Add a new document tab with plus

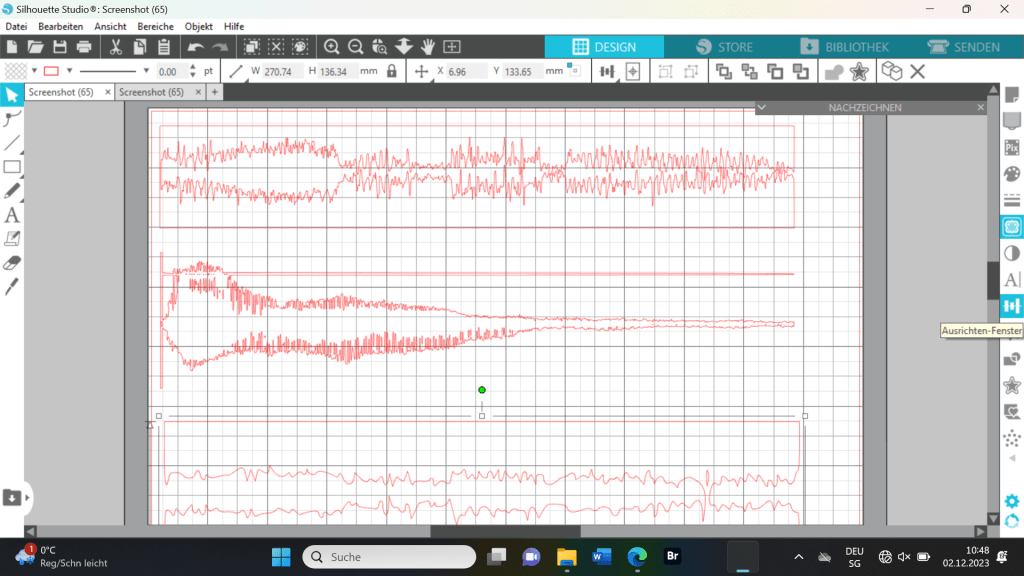[214, 92]
